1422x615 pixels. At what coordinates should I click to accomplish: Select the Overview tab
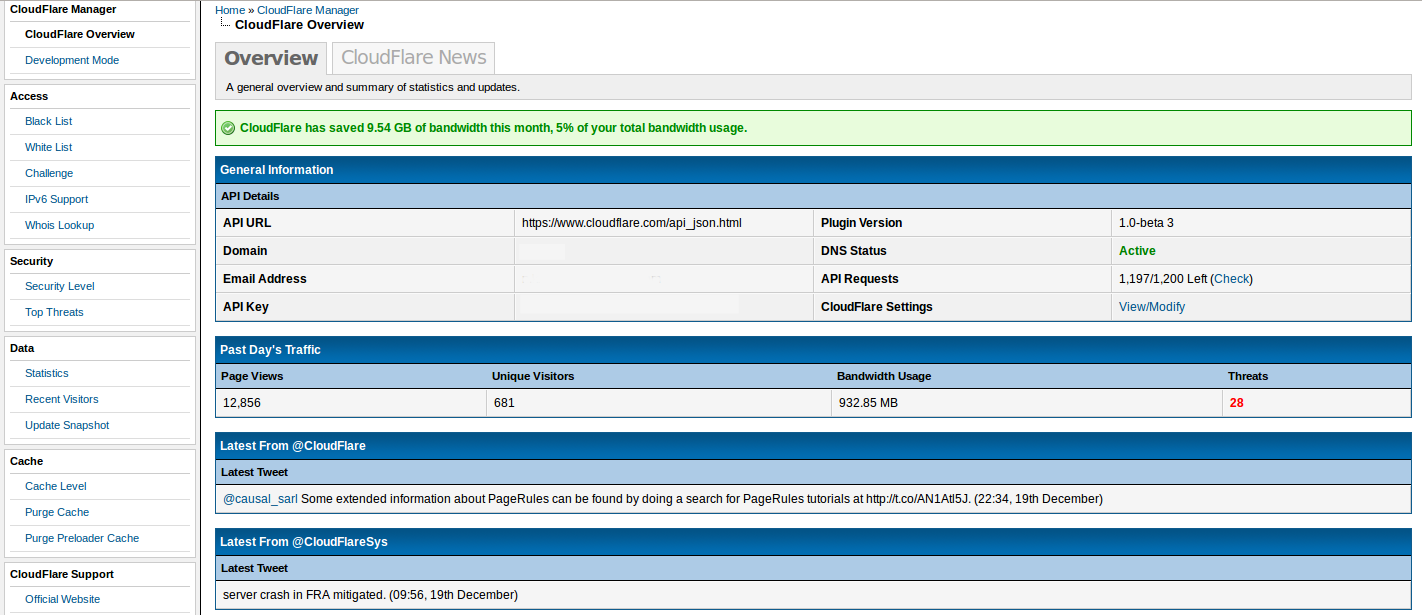(x=271, y=58)
